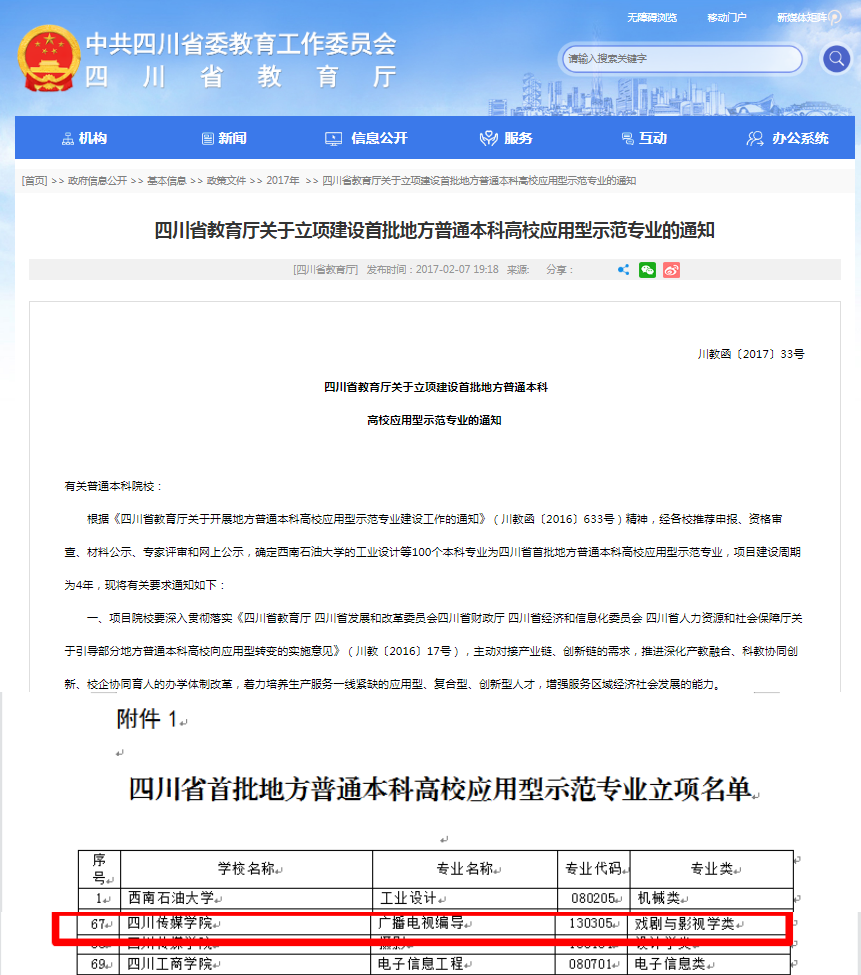Click the blue share icon
This screenshot has height=975, width=861.
point(624,270)
